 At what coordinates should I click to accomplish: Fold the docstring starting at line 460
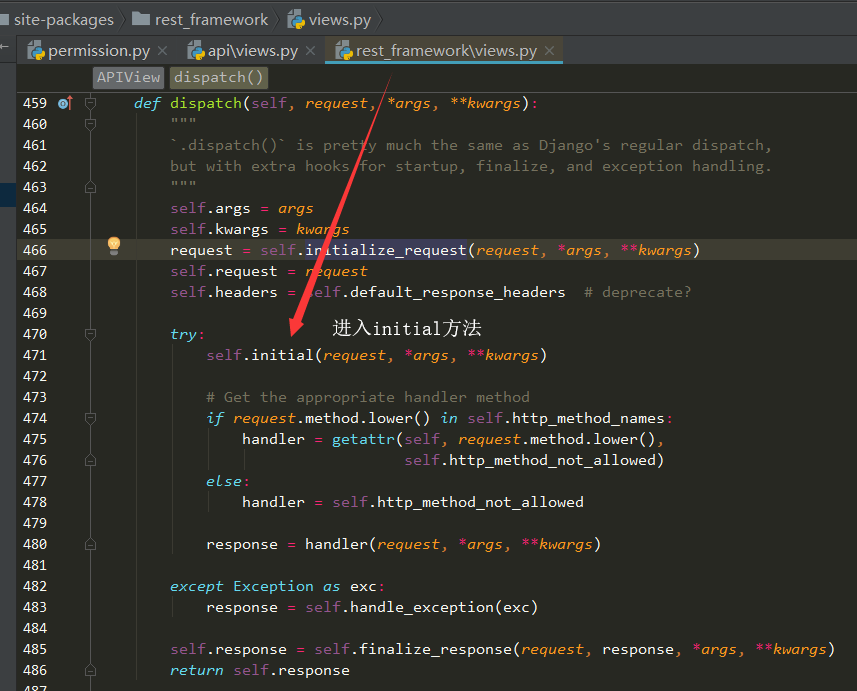click(x=91, y=124)
